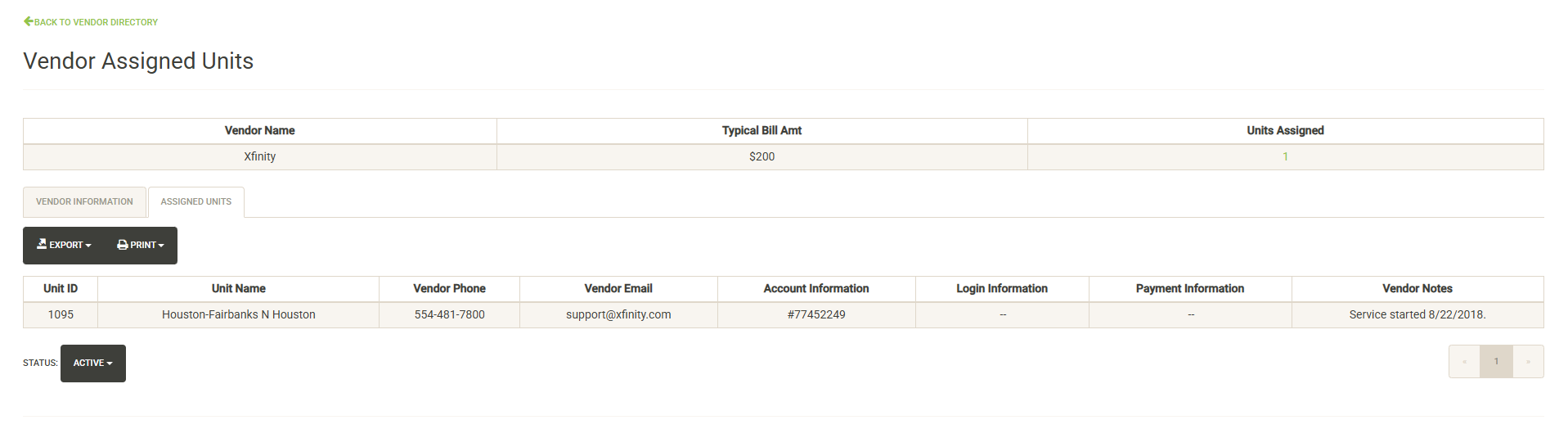Click the Payment Information column header
The image size is (1568, 438).
point(1189,289)
